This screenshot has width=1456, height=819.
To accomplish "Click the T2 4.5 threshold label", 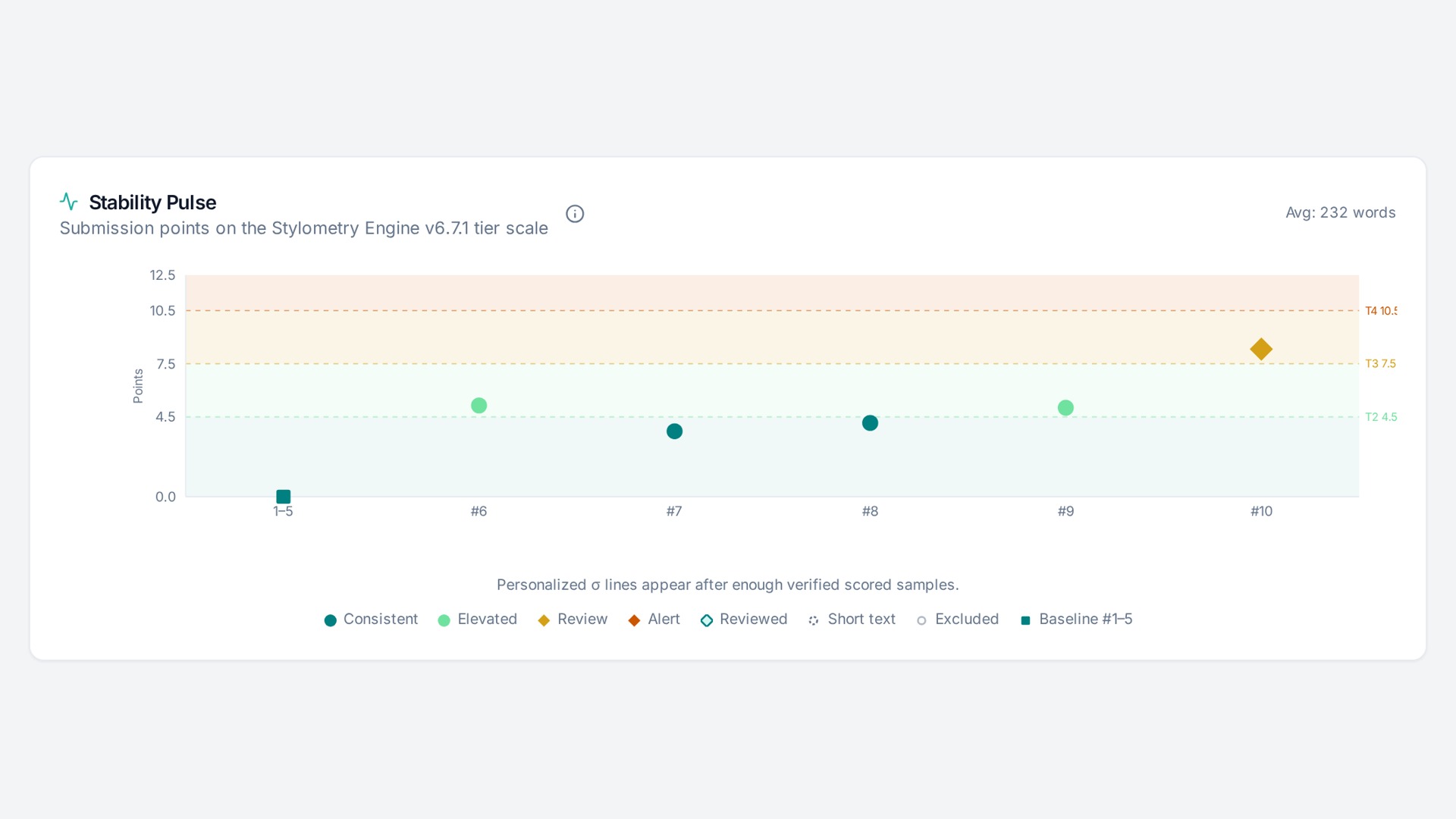I will coord(1381,417).
